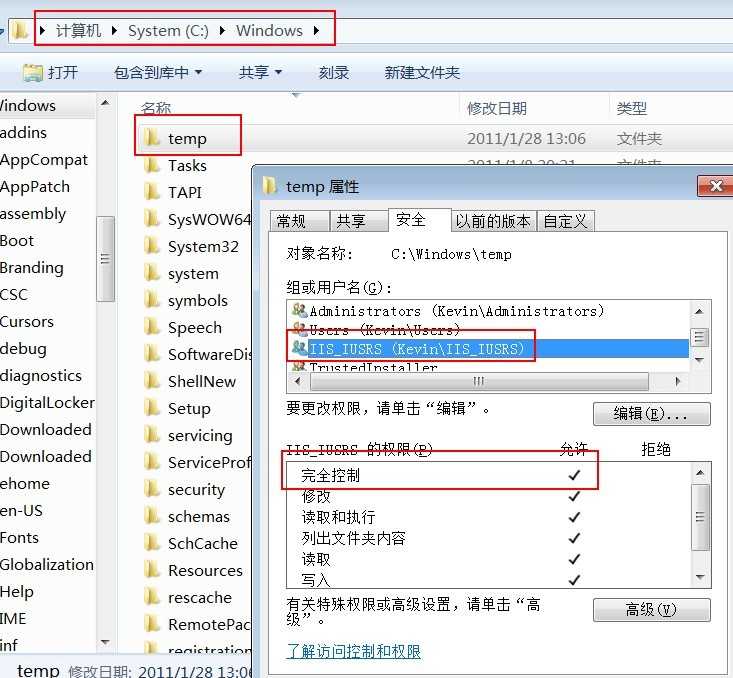The width and height of the screenshot is (733, 678).
Task: Click the 高级(V) button
Action: [652, 610]
